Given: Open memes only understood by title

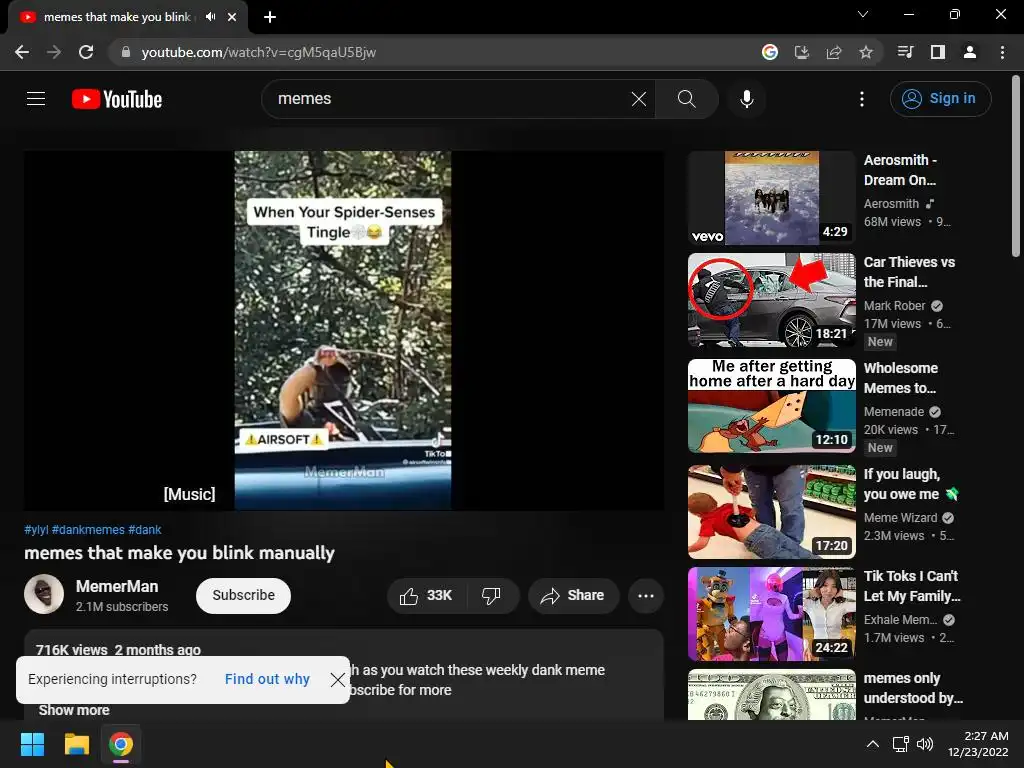Looking at the screenshot, I should (x=913, y=688).
